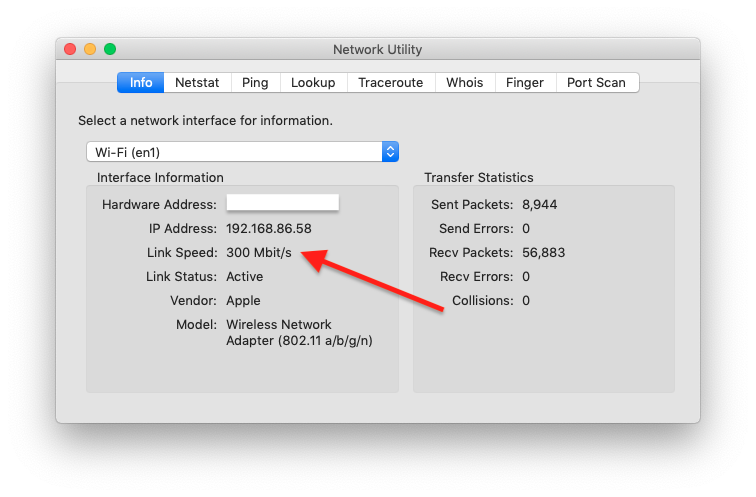Click the Link Speed label
The width and height of the screenshot is (756, 497).
pyautogui.click(x=182, y=253)
